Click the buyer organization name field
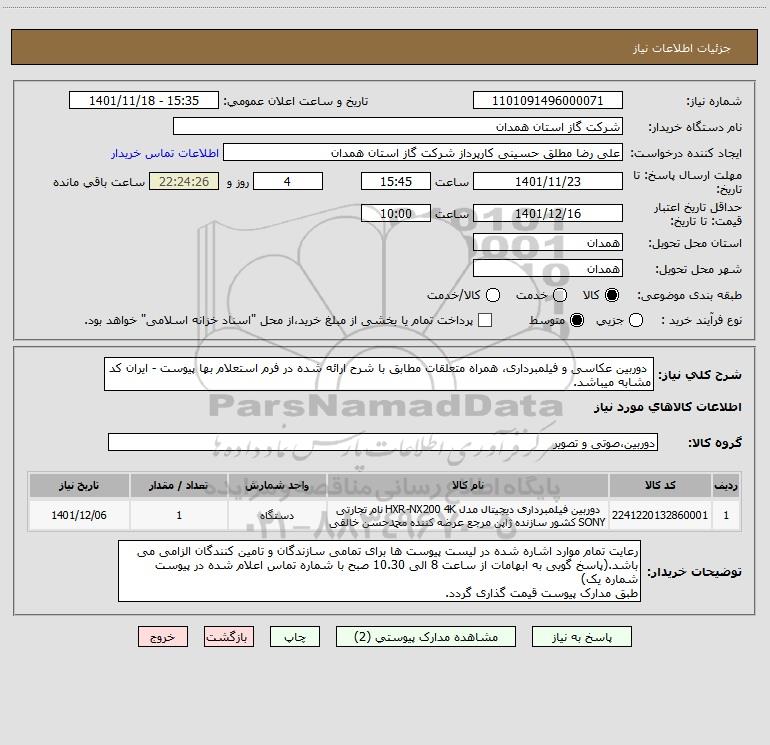This screenshot has height=745, width=770. point(398,127)
